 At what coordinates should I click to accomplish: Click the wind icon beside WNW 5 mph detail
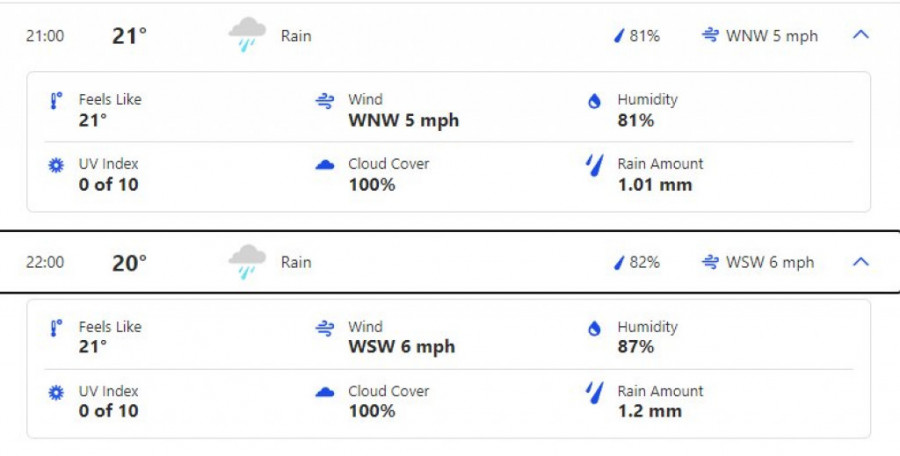coord(324,101)
